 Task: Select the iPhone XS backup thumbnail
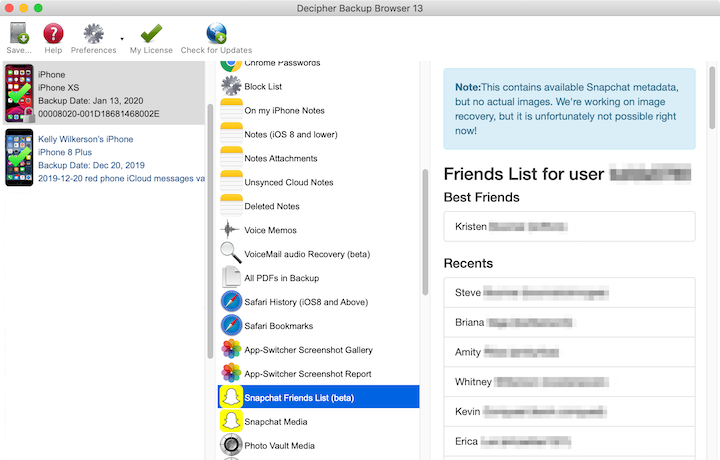click(x=19, y=93)
